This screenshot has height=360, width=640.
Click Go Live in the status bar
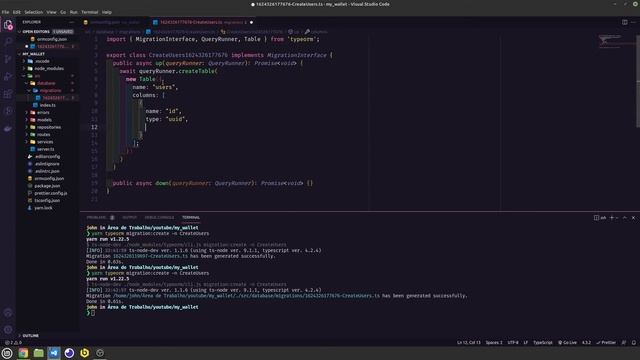click(567, 342)
